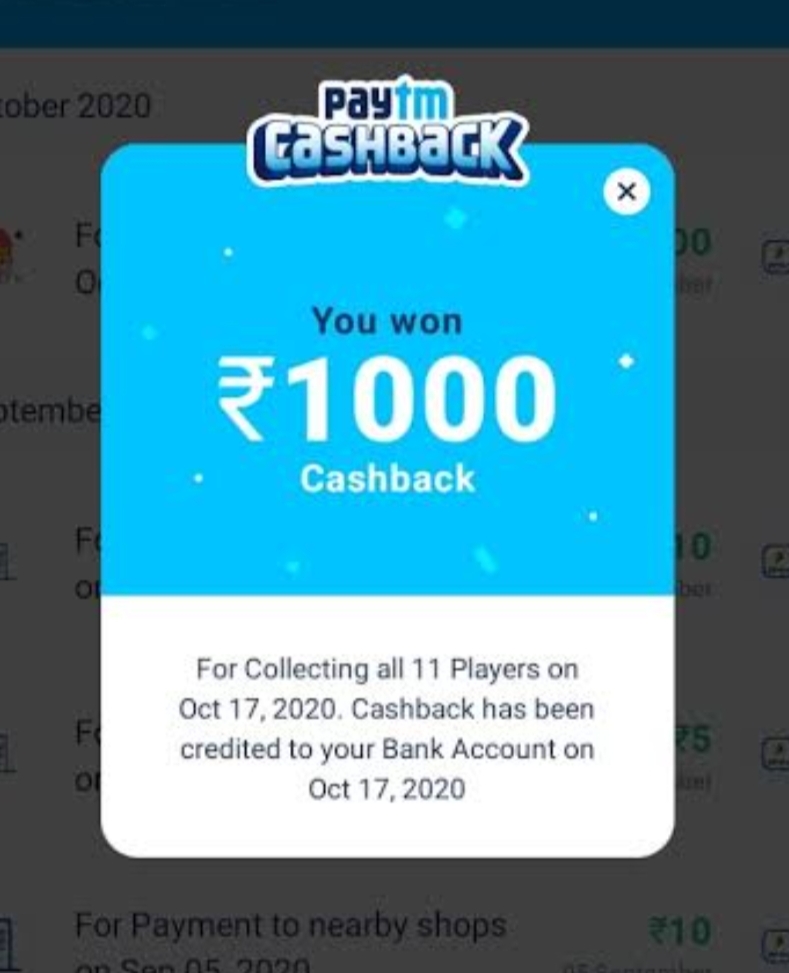Screen dimensions: 789x973
Task: Select the October 2020 section header
Action: (x=75, y=105)
